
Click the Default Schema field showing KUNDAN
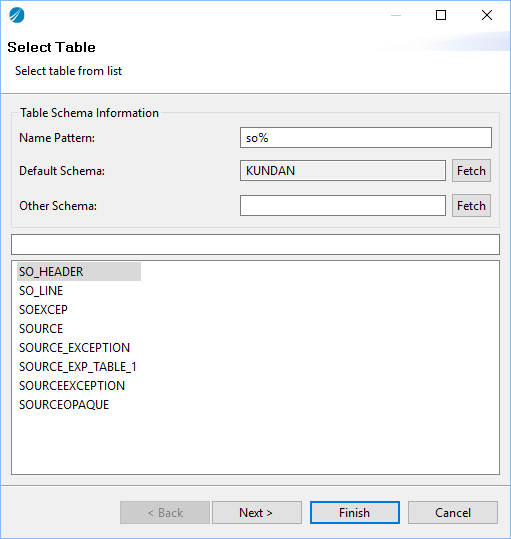point(343,171)
